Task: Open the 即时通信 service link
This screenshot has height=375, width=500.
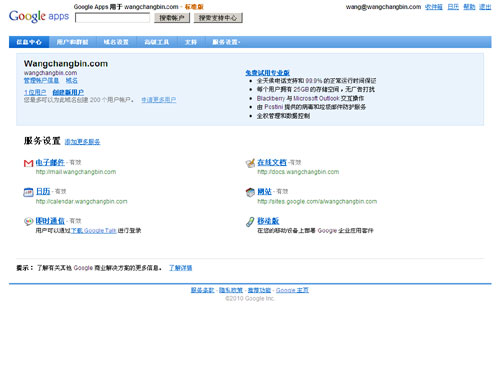Action: pyautogui.click(x=50, y=221)
